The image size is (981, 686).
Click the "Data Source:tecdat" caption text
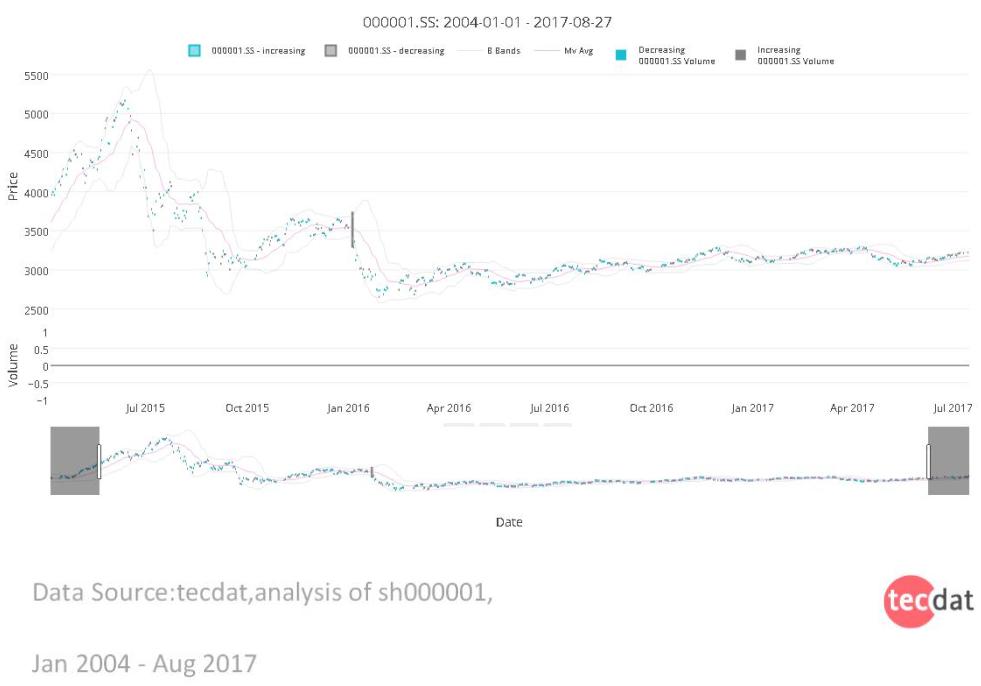[x=262, y=593]
